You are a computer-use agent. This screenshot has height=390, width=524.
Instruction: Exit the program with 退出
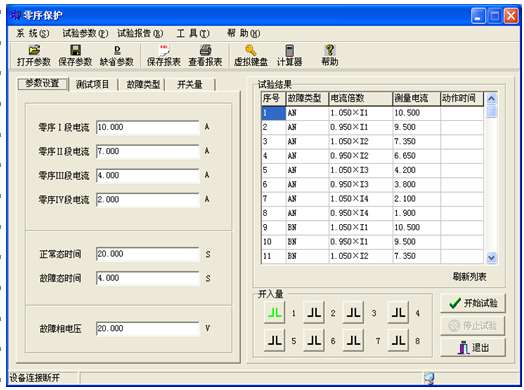point(473,348)
